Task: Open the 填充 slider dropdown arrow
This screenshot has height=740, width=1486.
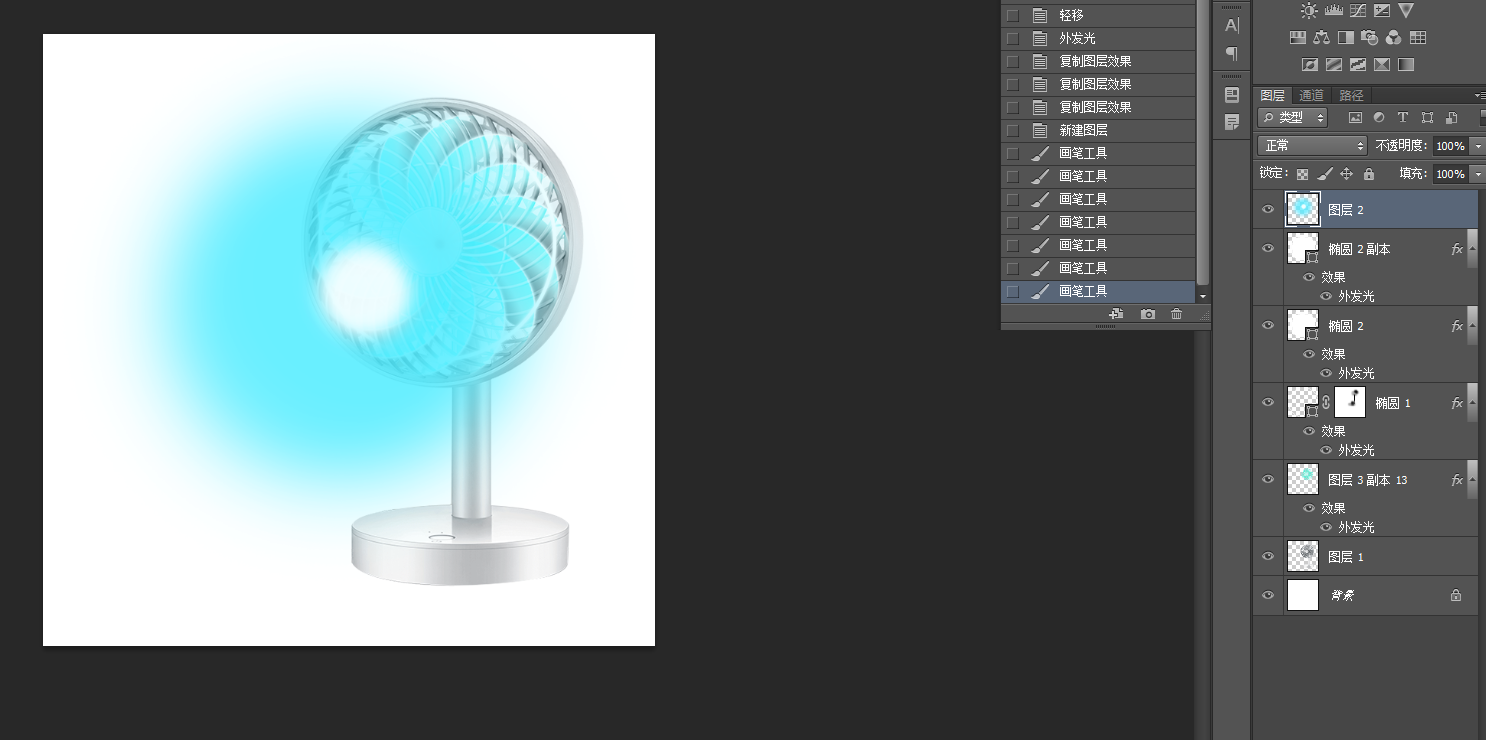Action: [x=1477, y=174]
